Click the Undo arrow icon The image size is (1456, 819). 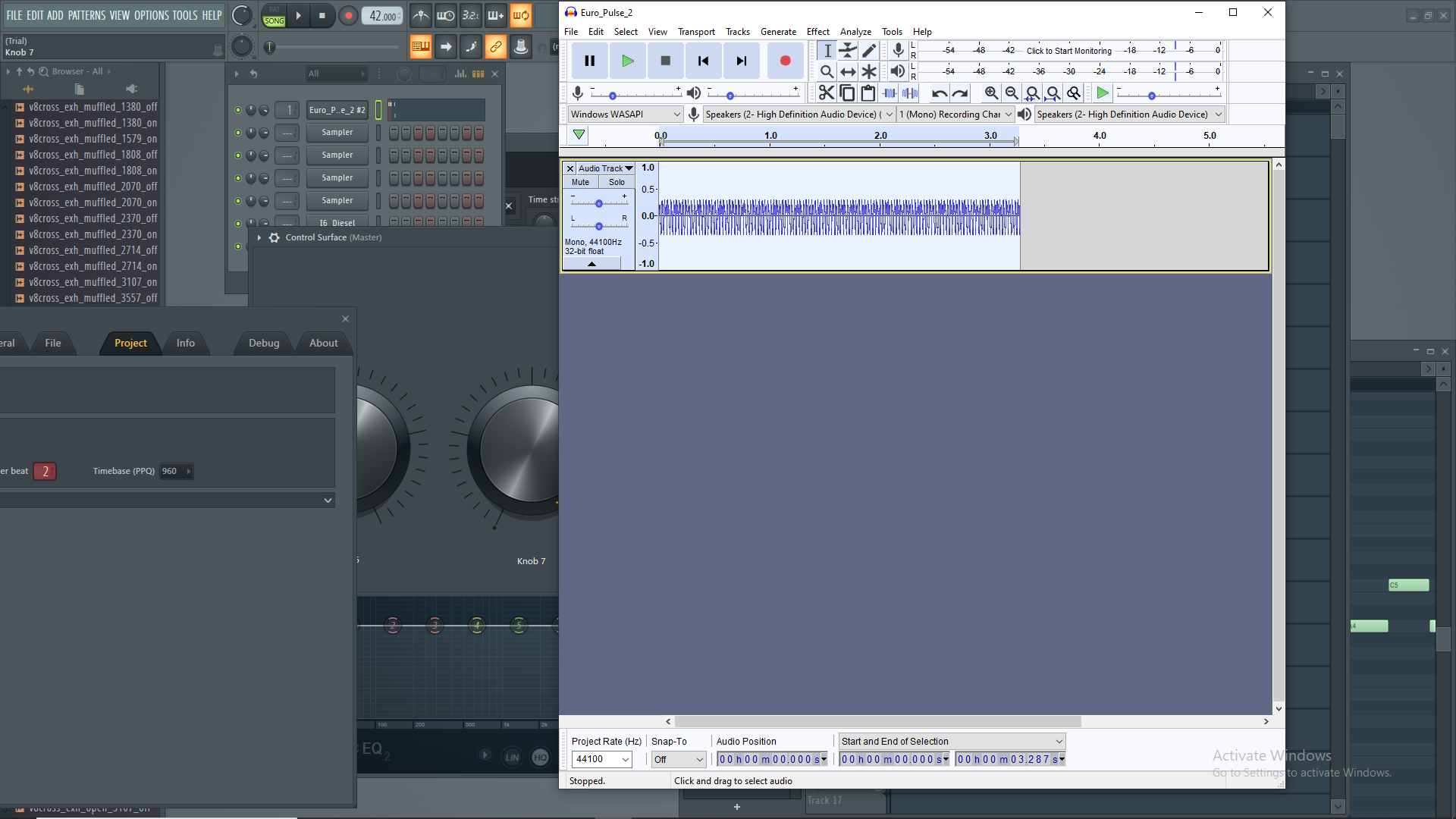click(x=939, y=93)
